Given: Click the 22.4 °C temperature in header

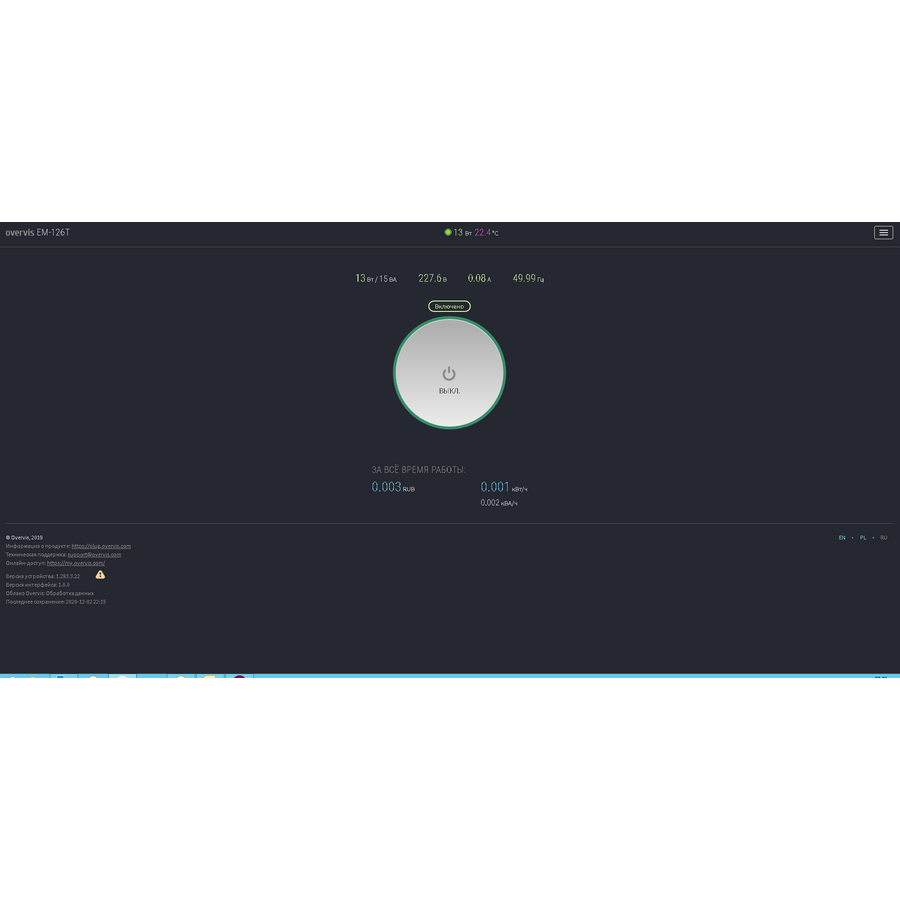Looking at the screenshot, I should pos(486,233).
